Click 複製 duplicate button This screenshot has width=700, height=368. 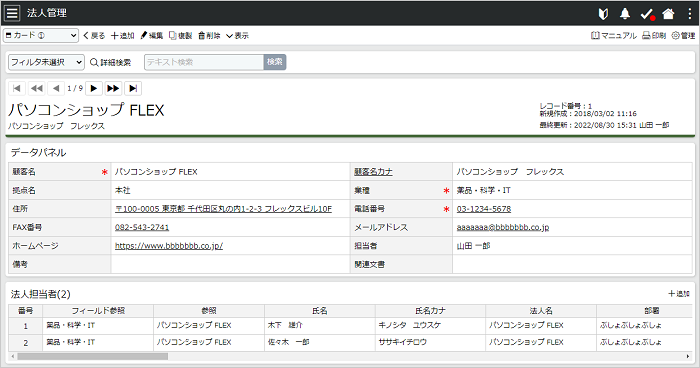(x=180, y=36)
